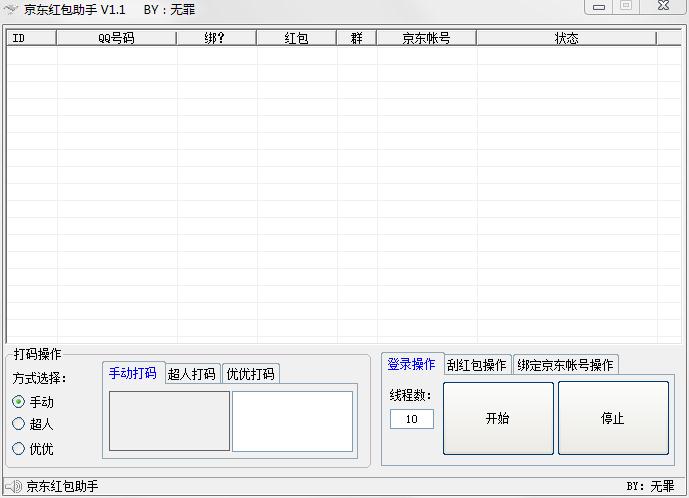Open the 登录操作 tab
Viewport: 689px width, 498px height.
coord(411,364)
